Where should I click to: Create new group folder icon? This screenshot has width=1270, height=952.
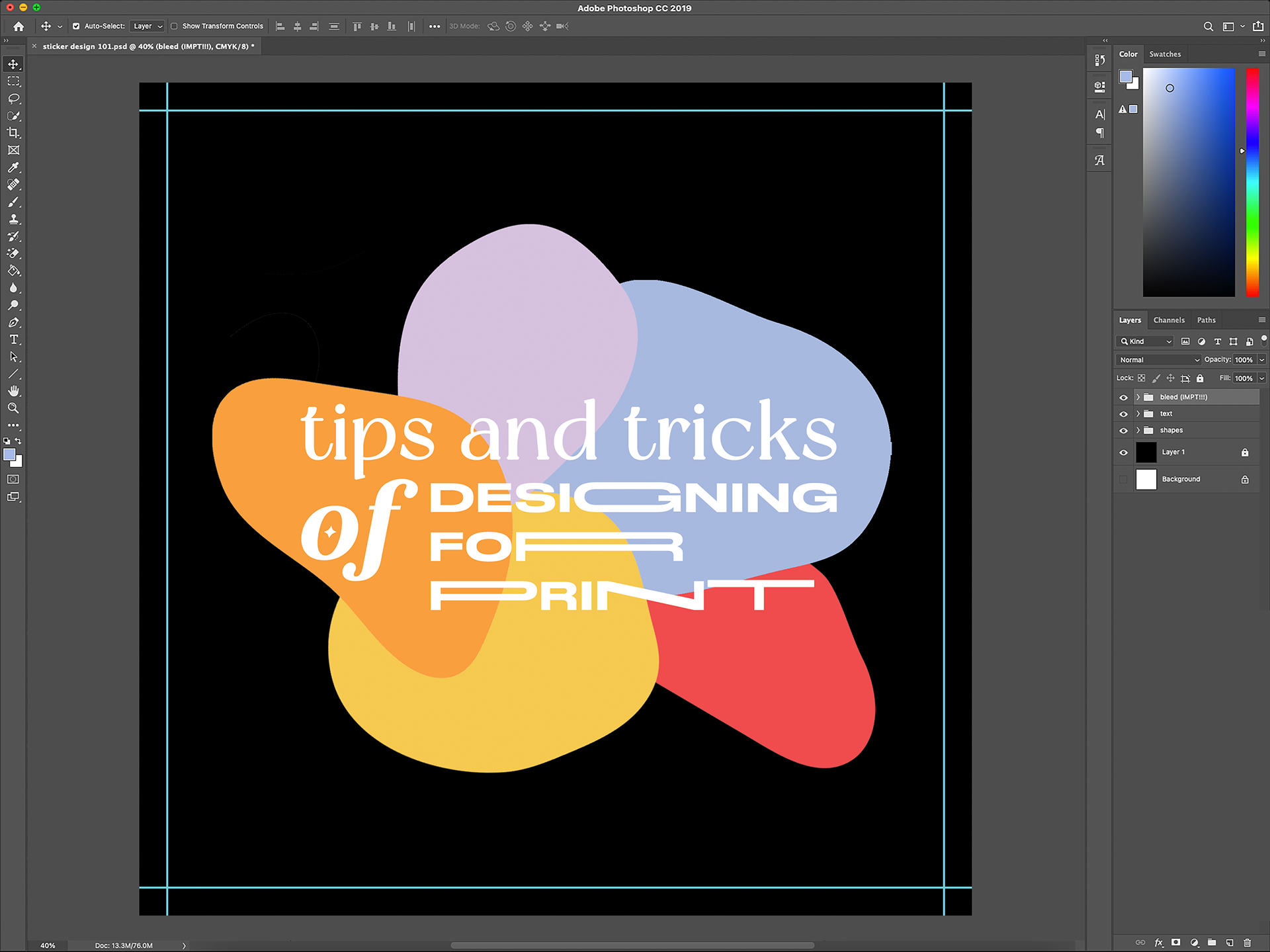coord(1212,943)
